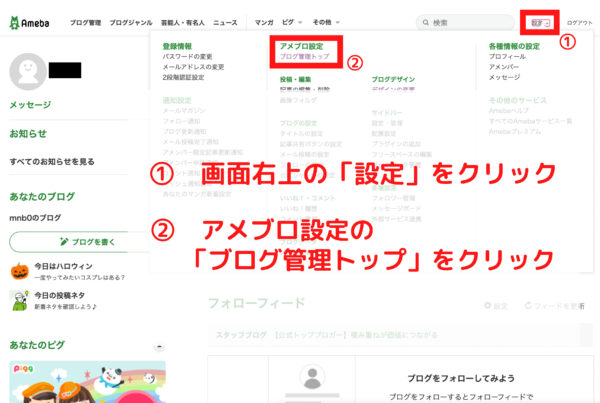This screenshot has height=403, width=600.
Task: Select Amebaプレミアム in settings menu
Action: click(x=515, y=131)
